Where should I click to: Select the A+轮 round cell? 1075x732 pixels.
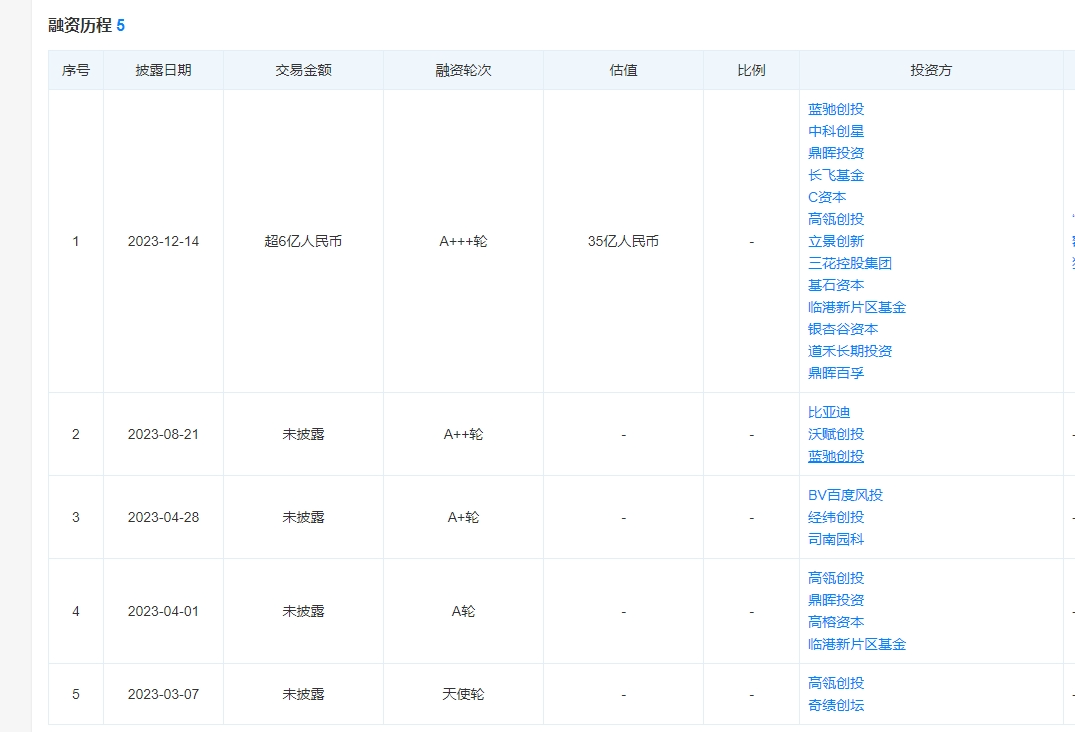pyautogui.click(x=463, y=517)
